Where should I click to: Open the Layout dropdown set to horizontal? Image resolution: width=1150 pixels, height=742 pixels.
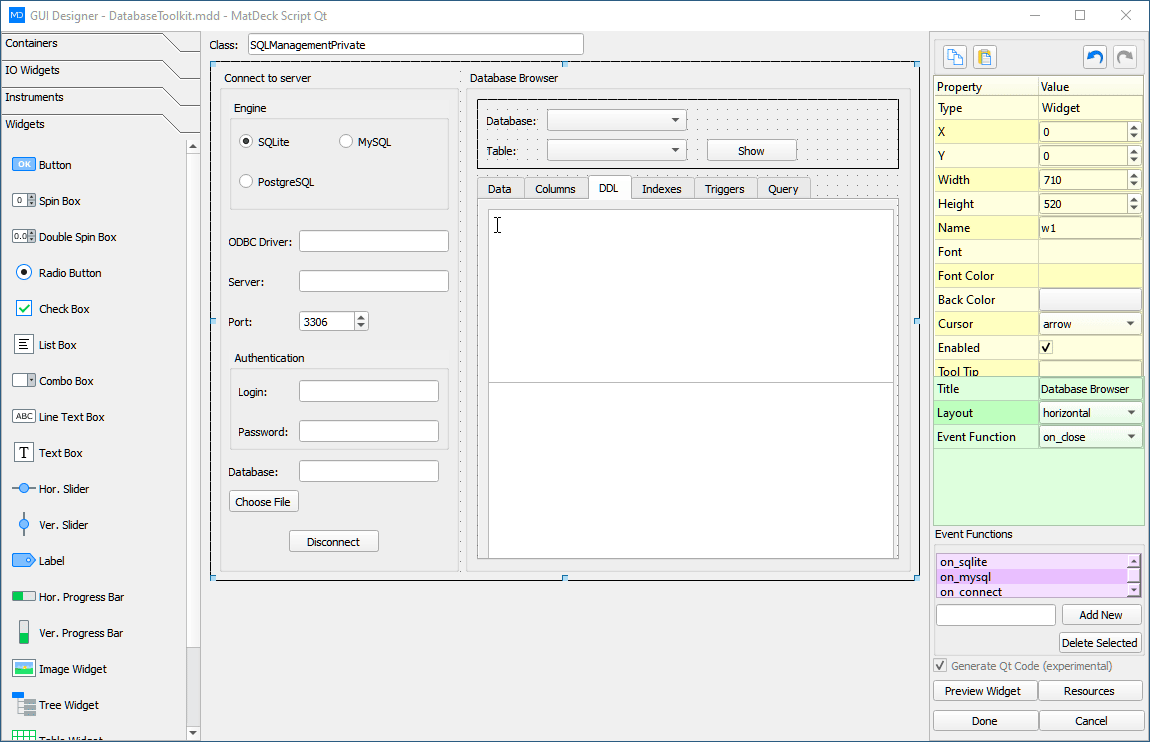[x=1090, y=413]
